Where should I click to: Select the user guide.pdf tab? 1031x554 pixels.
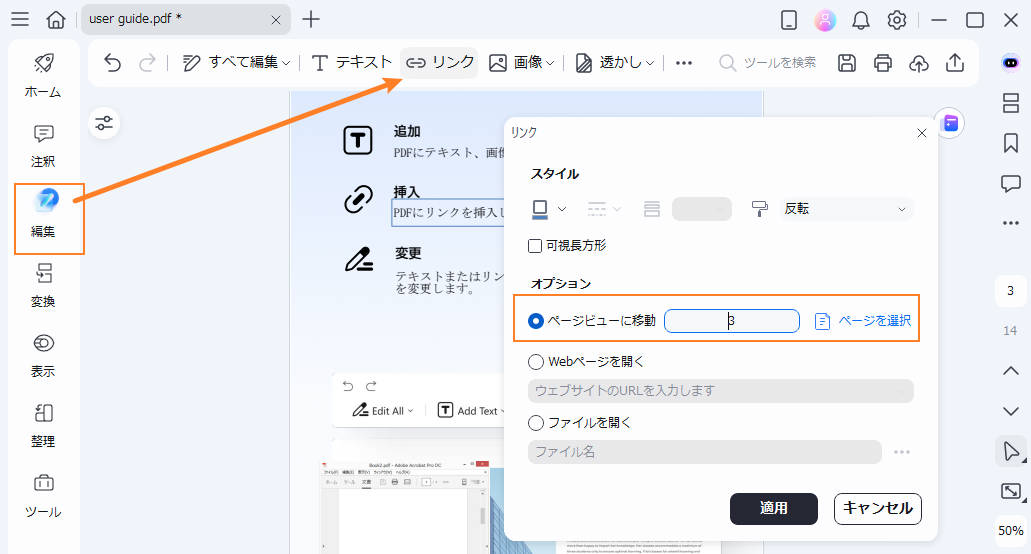[x=185, y=19]
